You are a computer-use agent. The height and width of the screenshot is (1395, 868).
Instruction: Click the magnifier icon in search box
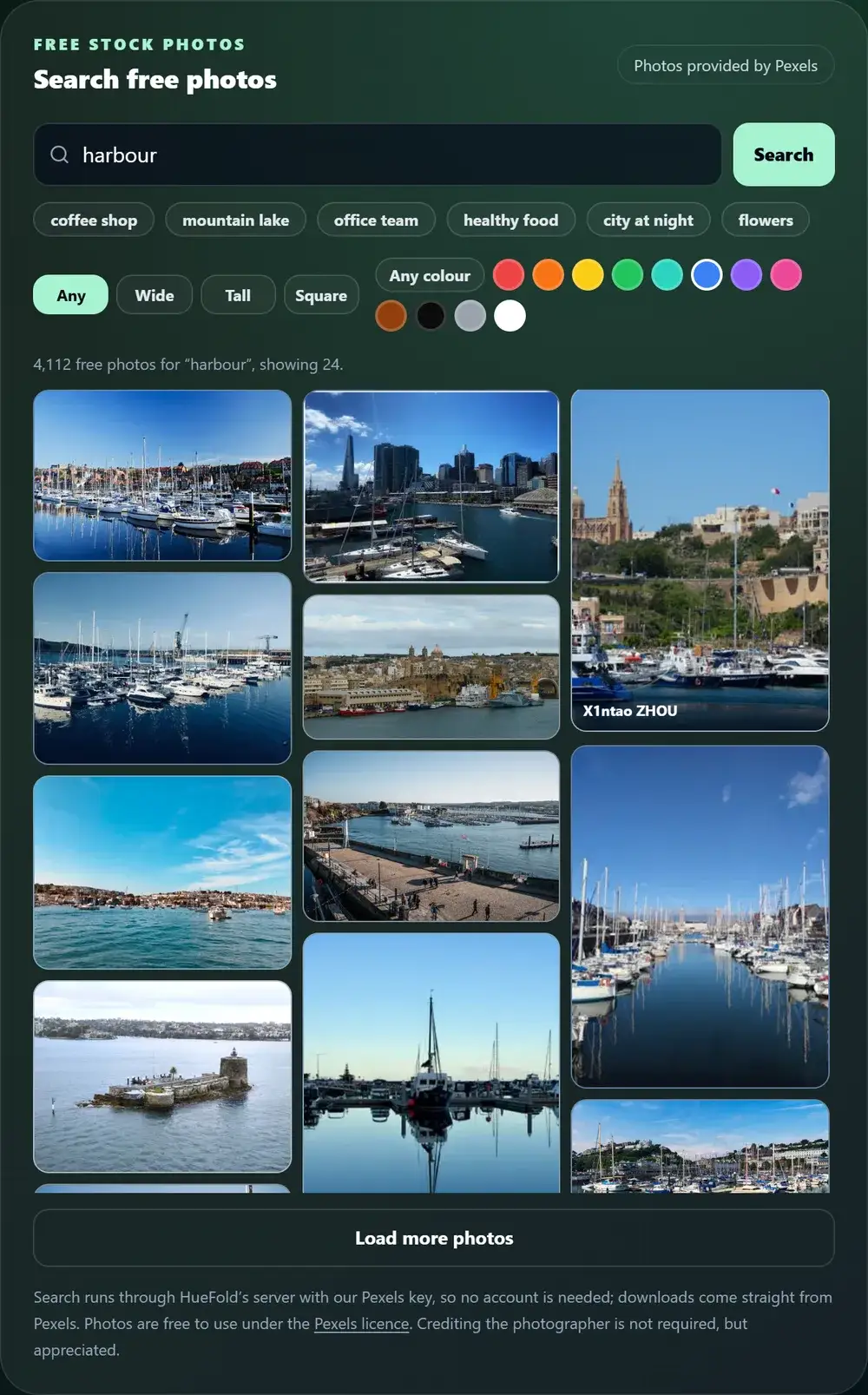click(59, 155)
